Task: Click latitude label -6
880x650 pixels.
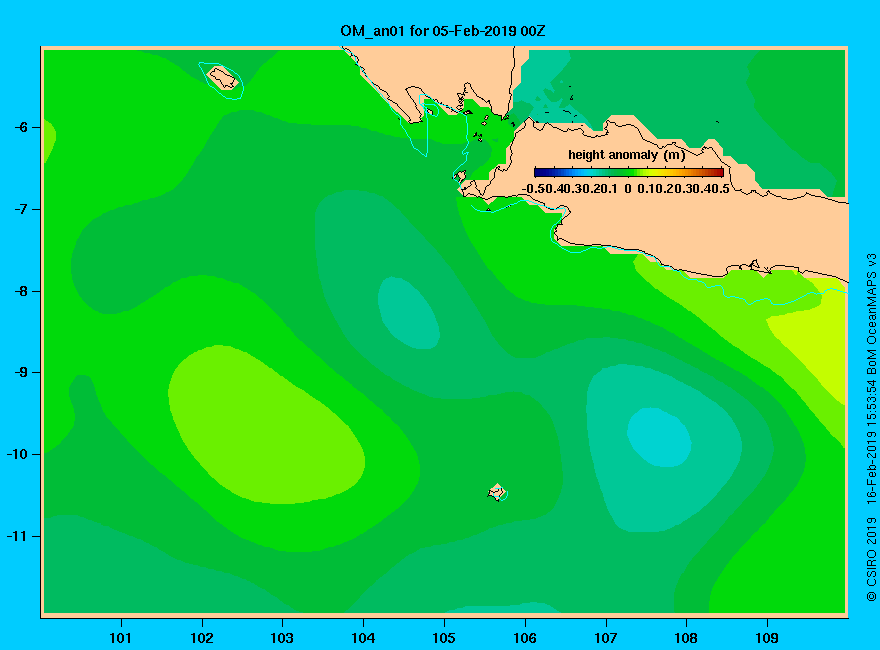Action: tap(21, 127)
